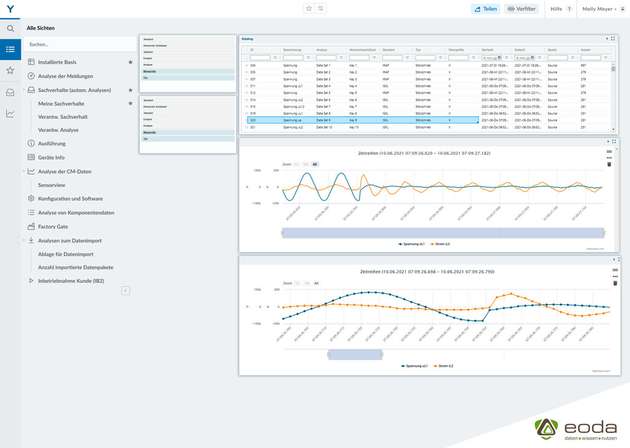Toggle the blue Spannung legend in first chart
This screenshot has width=630, height=448.
click(412, 244)
